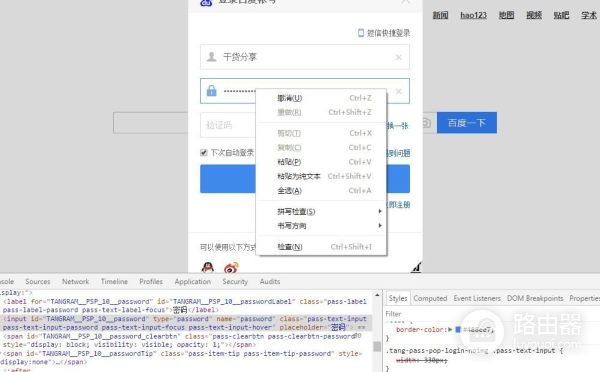Open the Profiles tab in DevTools
Image resolution: width=600 pixels, height=372 pixels.
pos(151,281)
